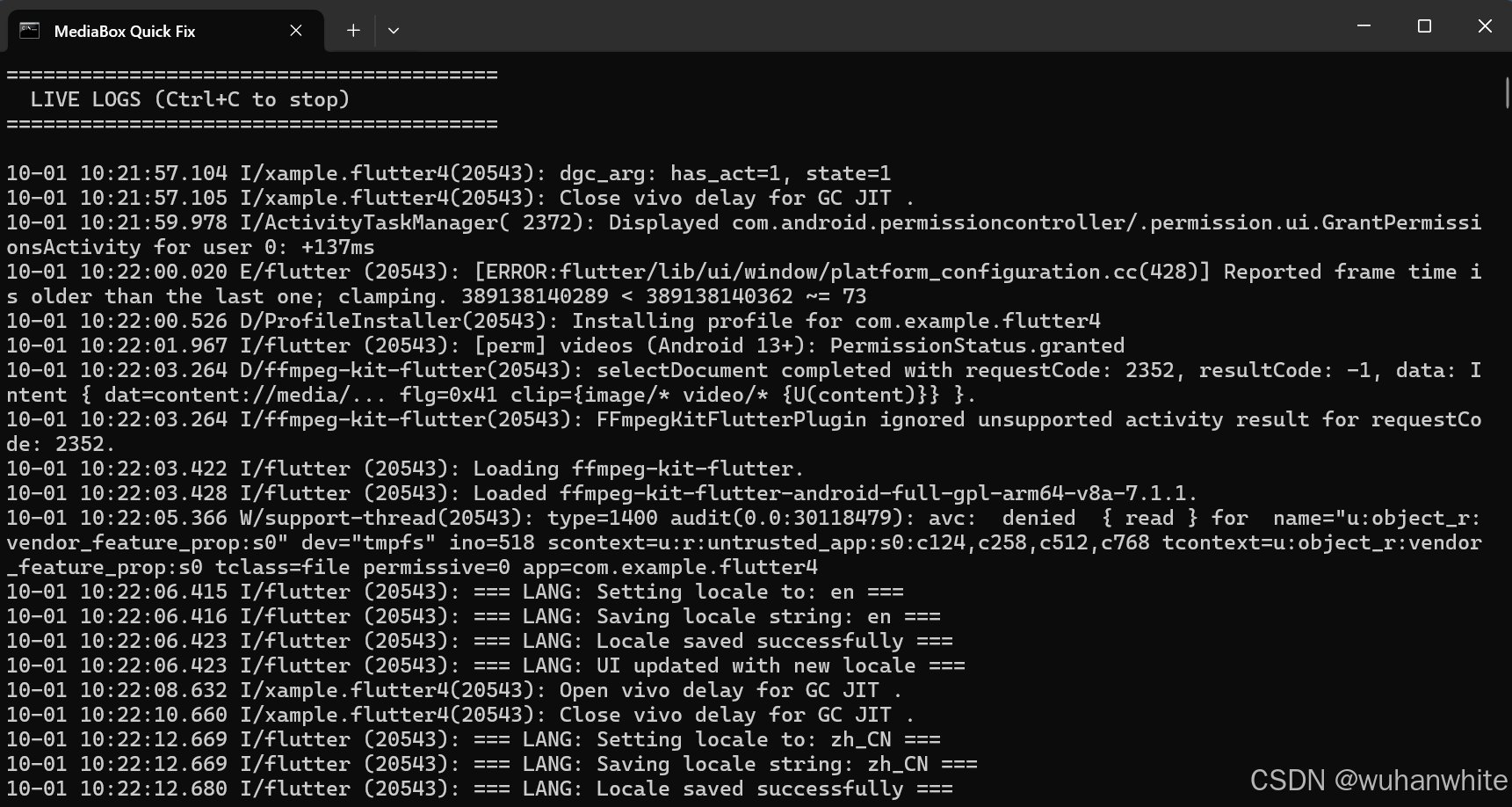Click the 'Loading ffmpeg-kit-flutter.' log line

pyautogui.click(x=405, y=469)
